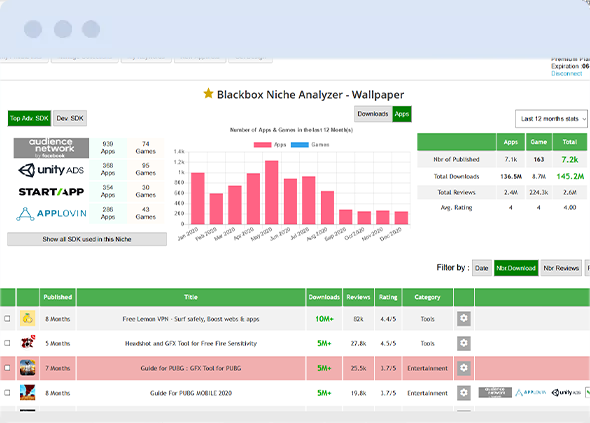The height and width of the screenshot is (423, 590).
Task: Toggle the Games legend color swatch
Action: (x=300, y=145)
